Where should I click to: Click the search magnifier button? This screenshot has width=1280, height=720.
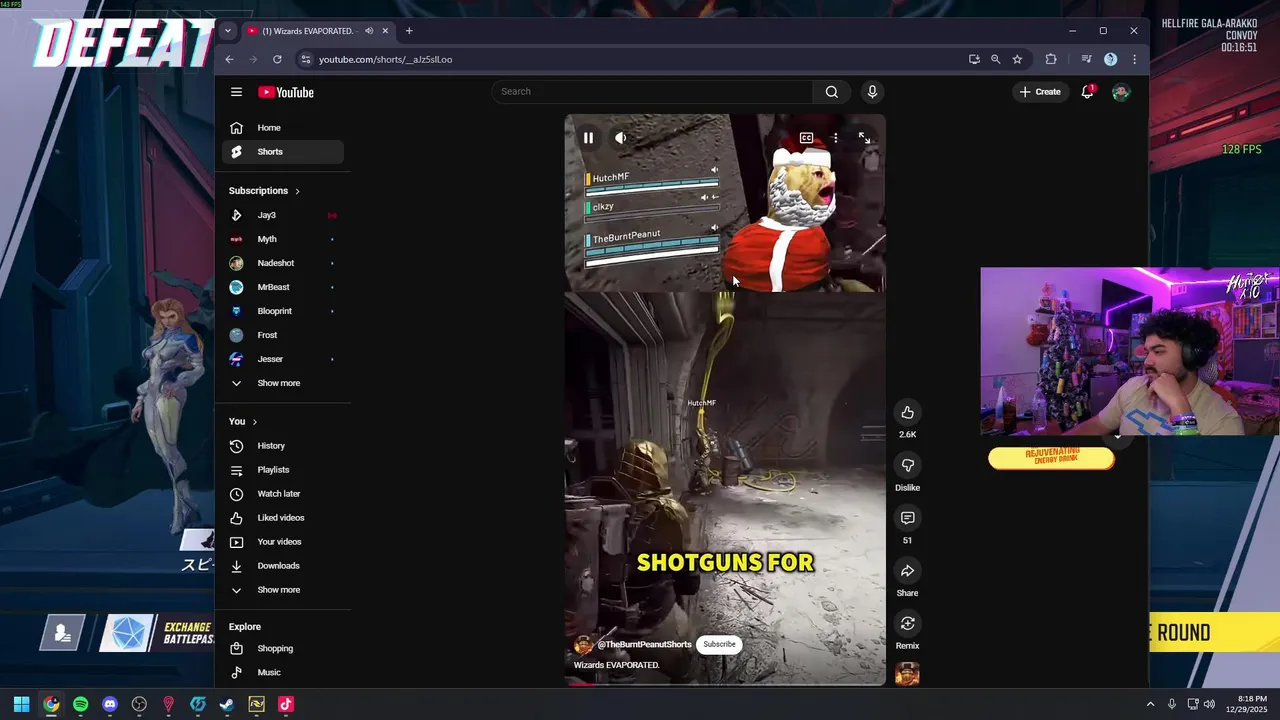831,92
